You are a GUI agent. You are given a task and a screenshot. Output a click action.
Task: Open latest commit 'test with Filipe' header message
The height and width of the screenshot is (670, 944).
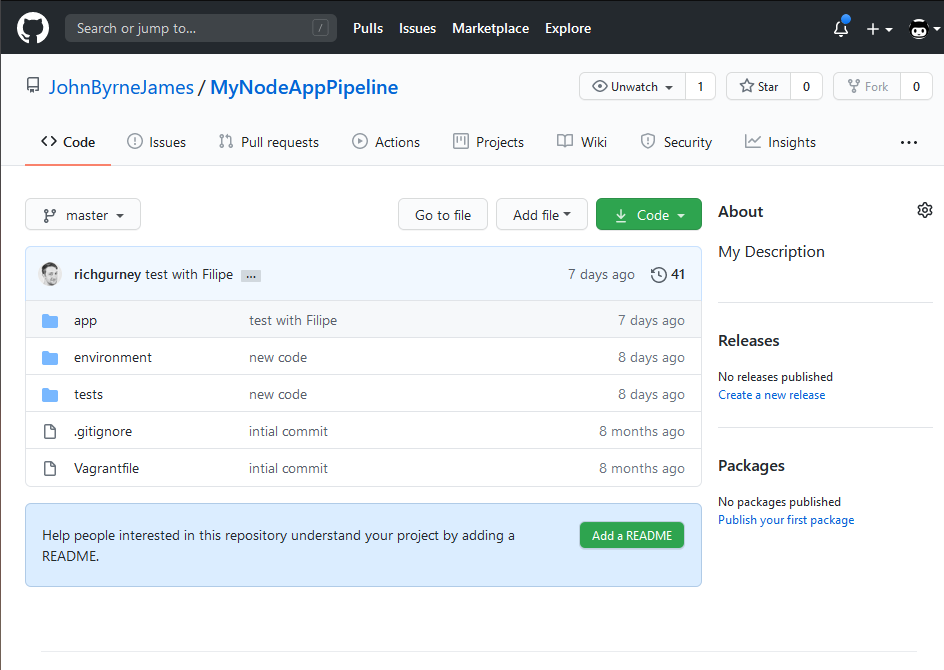(x=189, y=275)
